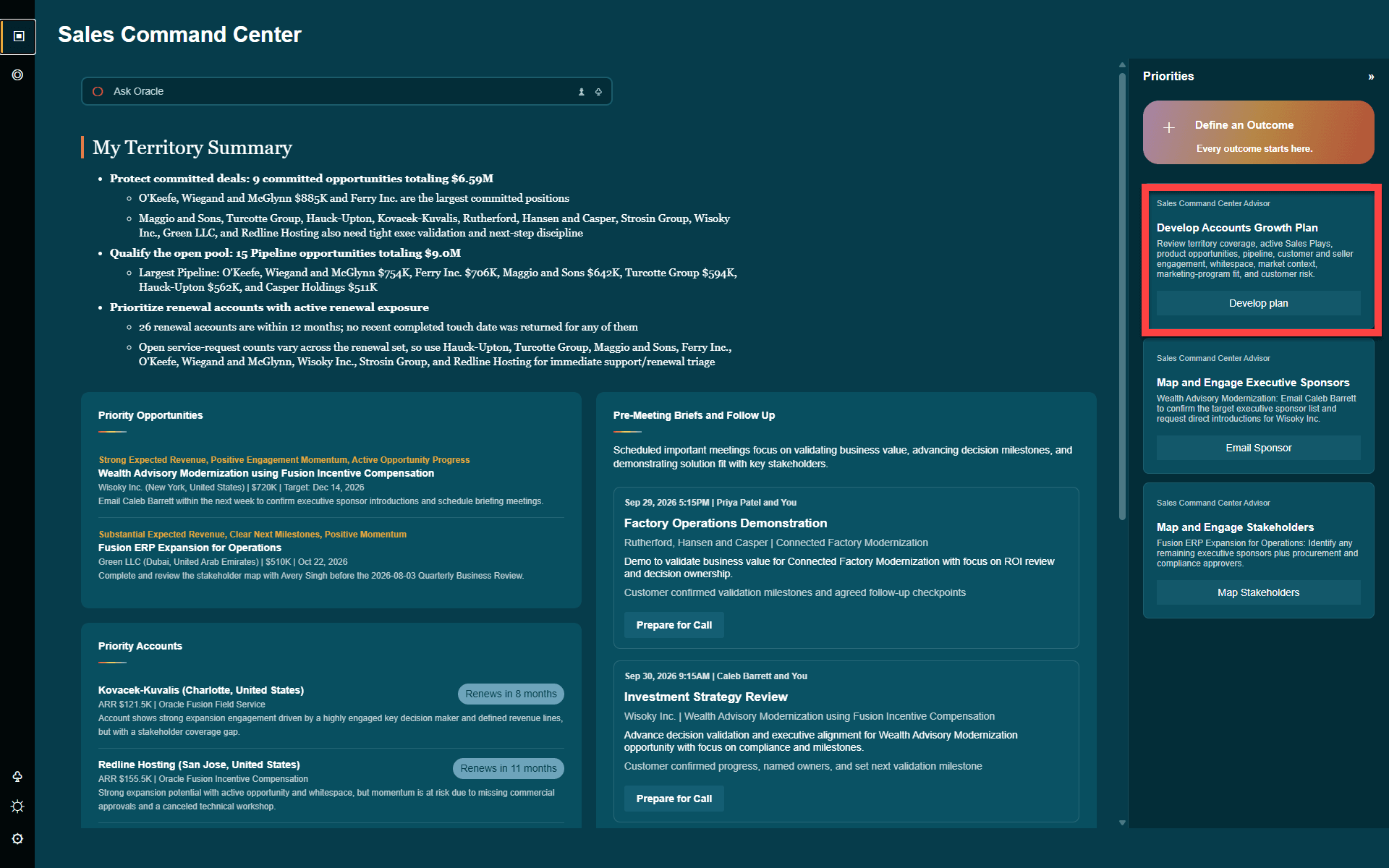
Task: Click the My Territory Summary heading
Action: [x=192, y=148]
